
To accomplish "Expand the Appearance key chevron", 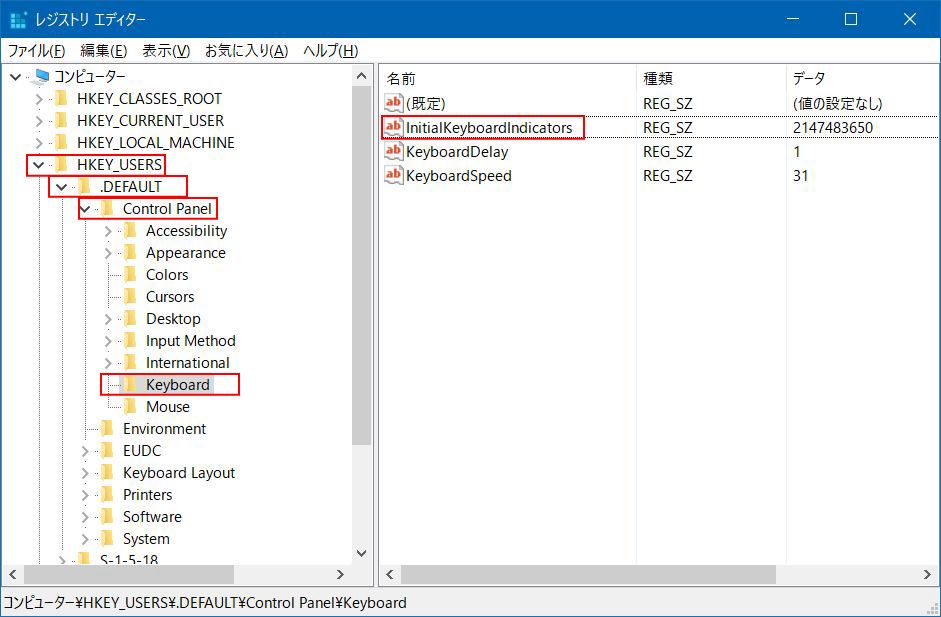I will point(108,253).
